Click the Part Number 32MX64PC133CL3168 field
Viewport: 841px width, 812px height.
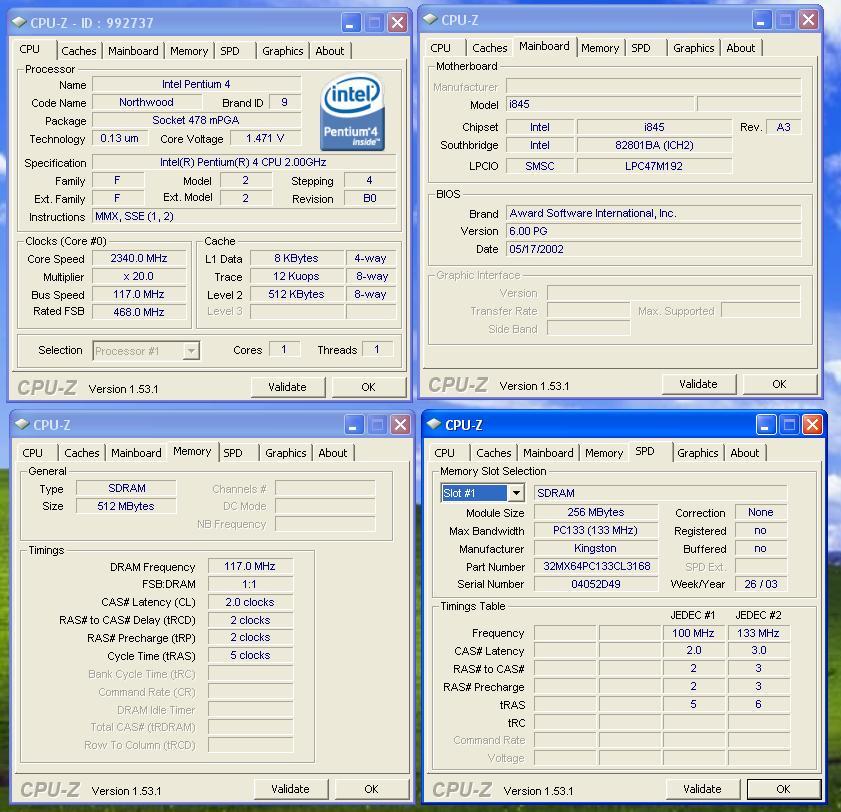[x=596, y=566]
